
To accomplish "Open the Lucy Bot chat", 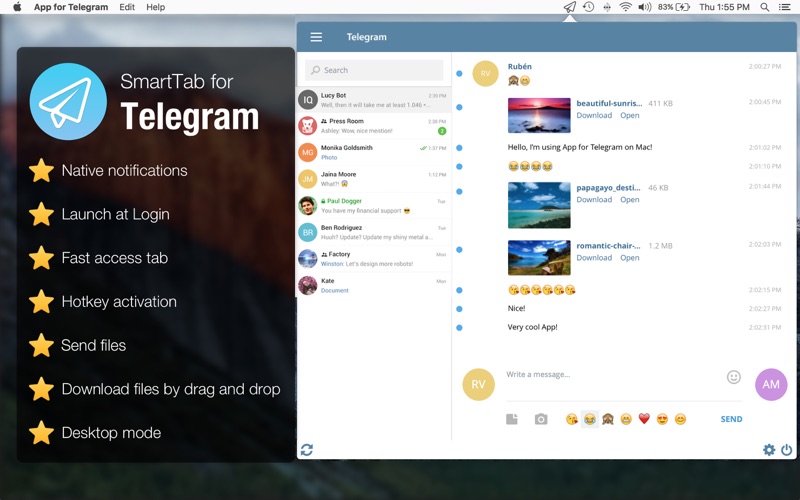I will click(x=373, y=100).
